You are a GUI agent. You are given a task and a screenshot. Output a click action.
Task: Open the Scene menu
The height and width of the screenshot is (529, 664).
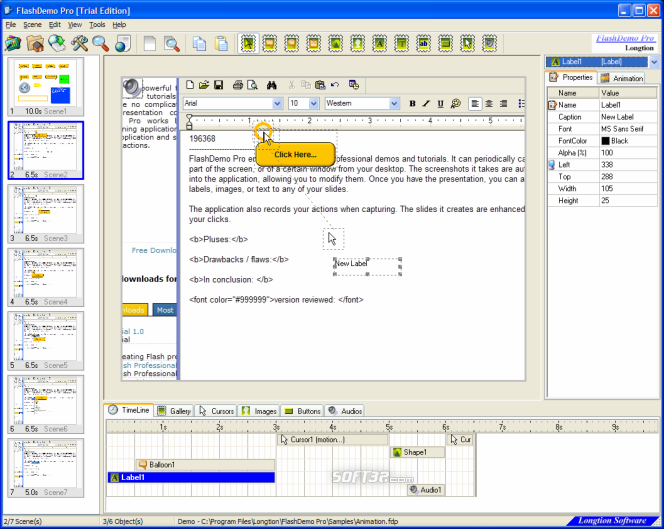coord(32,25)
